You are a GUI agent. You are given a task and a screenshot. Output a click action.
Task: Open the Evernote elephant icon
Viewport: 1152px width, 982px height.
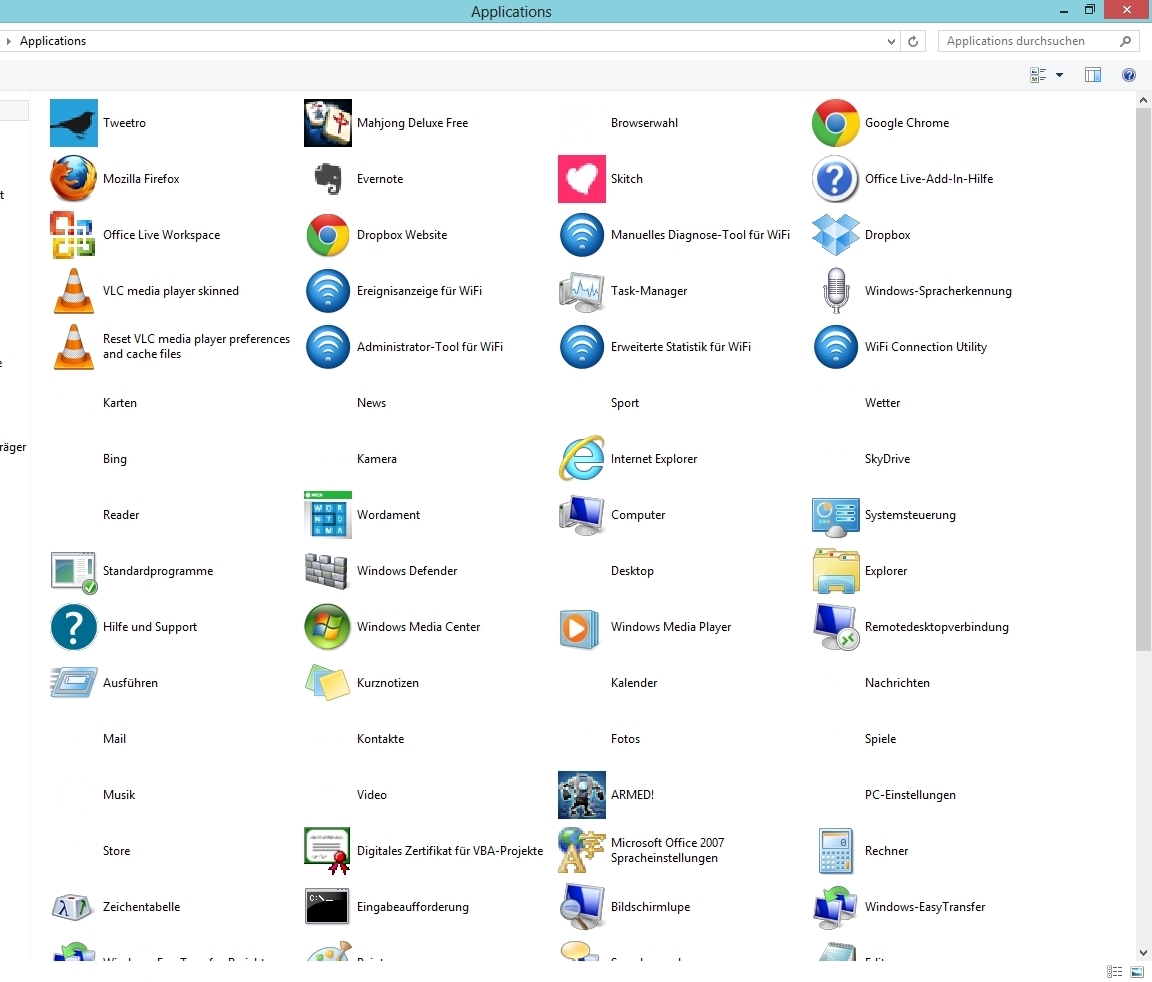tap(328, 178)
